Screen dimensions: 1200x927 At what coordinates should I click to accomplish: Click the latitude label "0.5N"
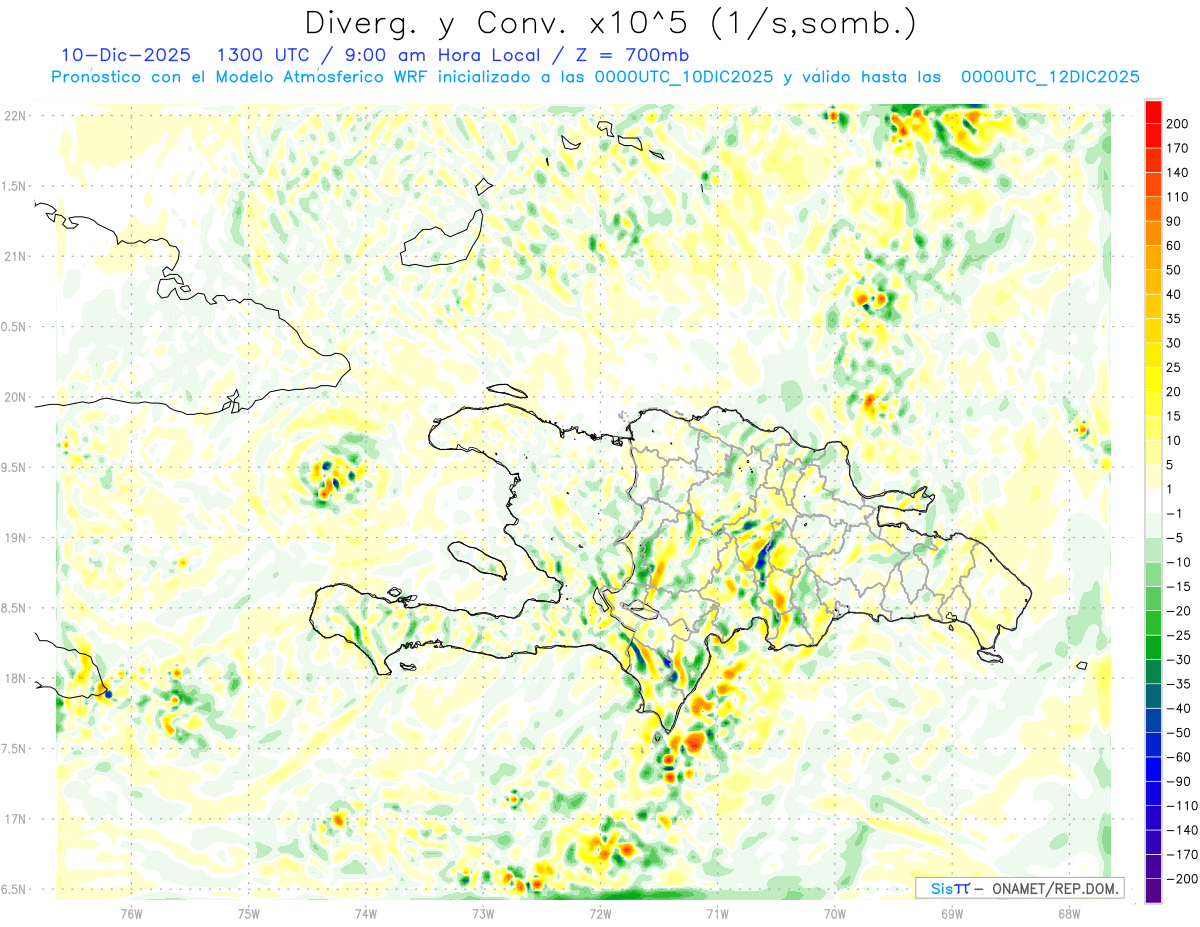click(x=15, y=327)
